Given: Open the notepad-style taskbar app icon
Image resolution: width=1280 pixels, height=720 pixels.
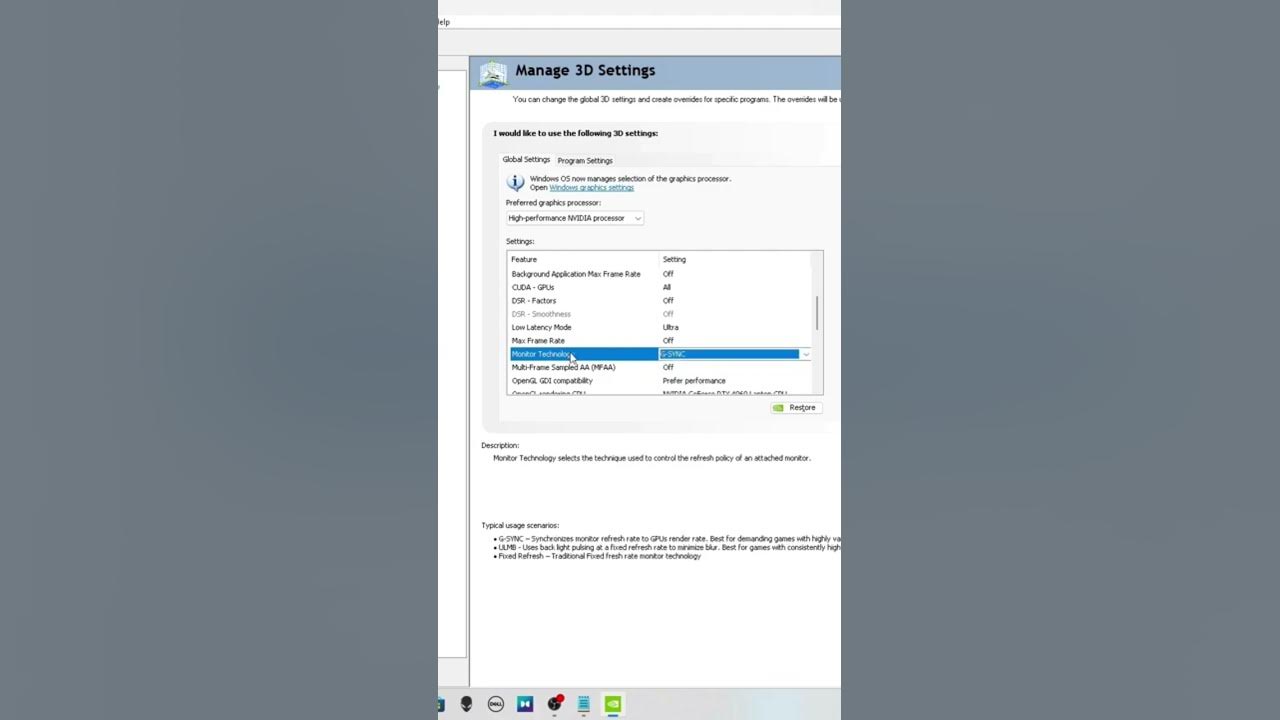Looking at the screenshot, I should 583,704.
